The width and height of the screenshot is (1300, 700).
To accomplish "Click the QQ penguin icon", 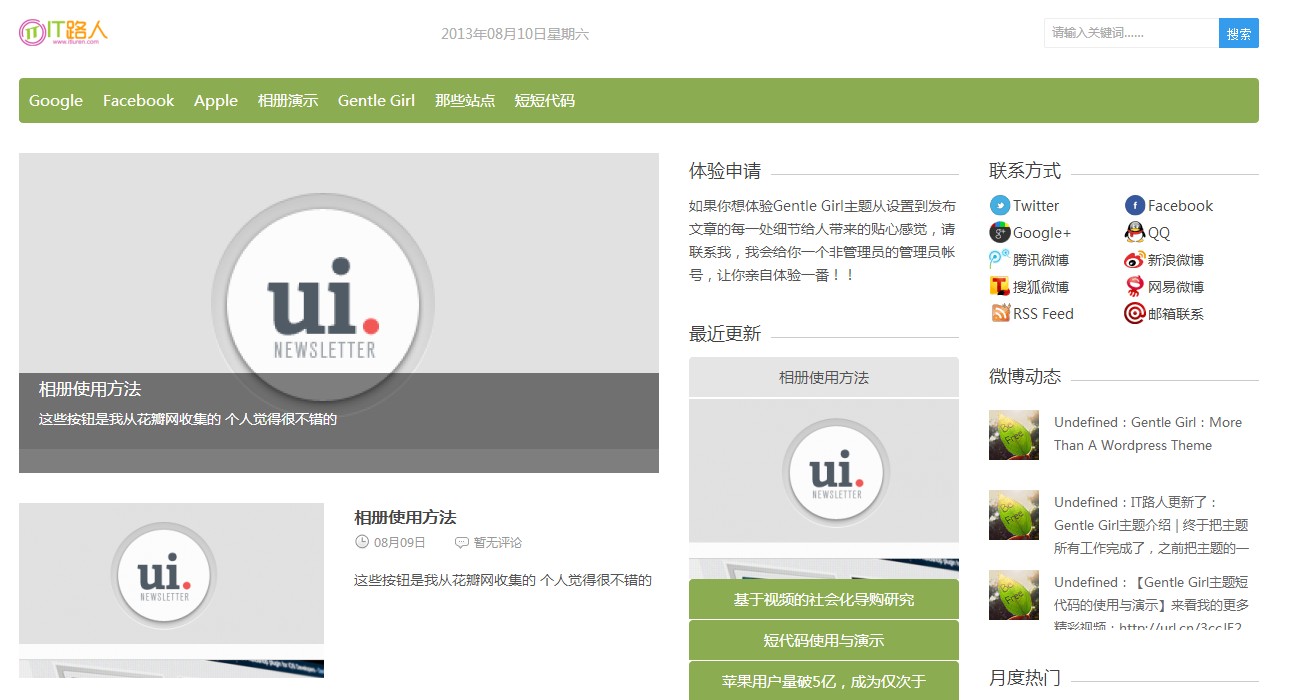I will point(1134,232).
